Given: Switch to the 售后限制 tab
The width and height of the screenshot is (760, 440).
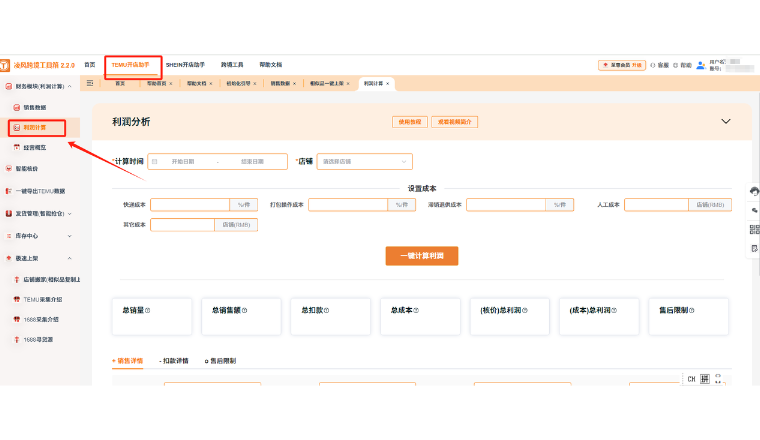Looking at the screenshot, I should point(221,360).
